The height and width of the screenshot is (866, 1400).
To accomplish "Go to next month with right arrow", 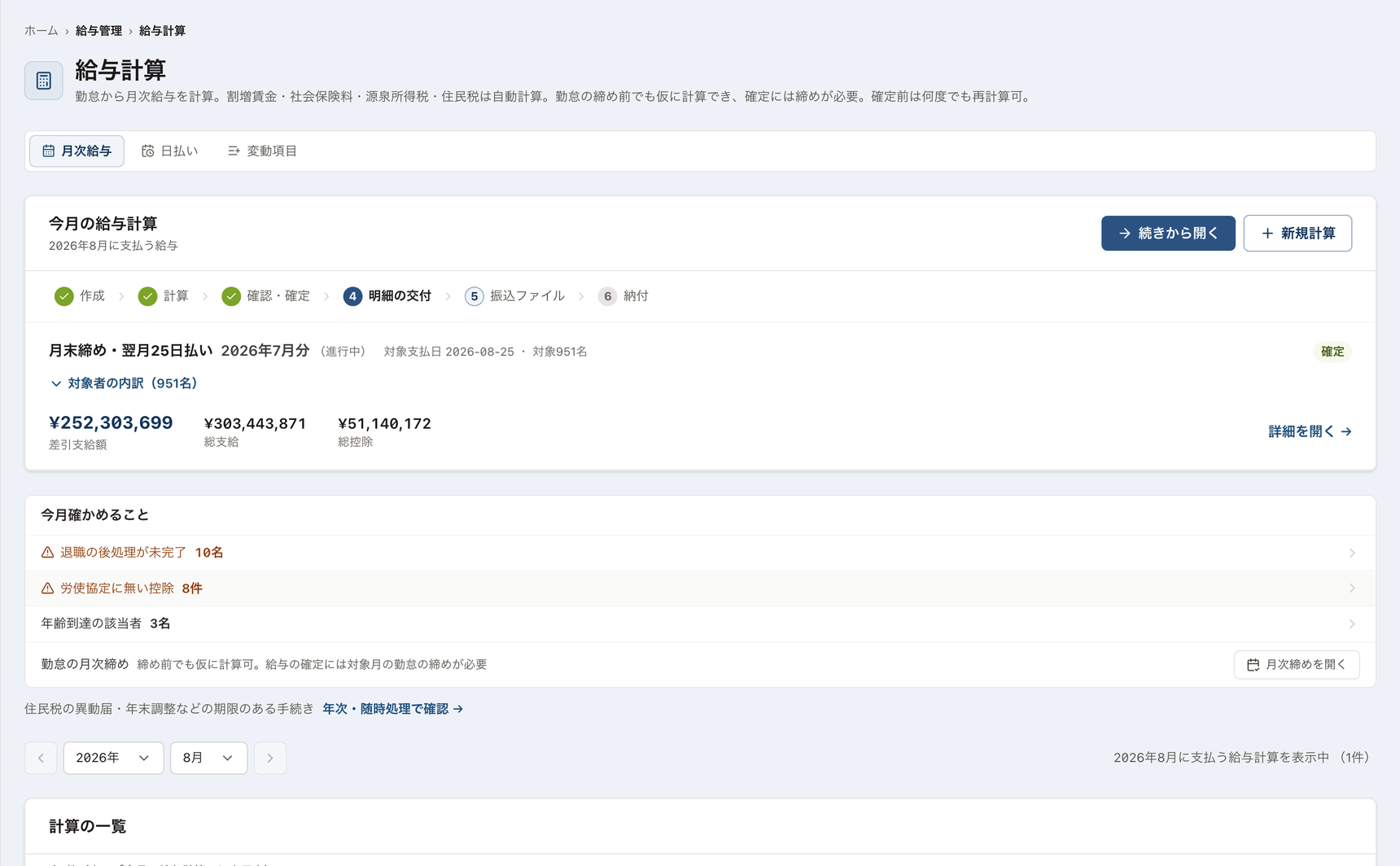I will click(270, 759).
